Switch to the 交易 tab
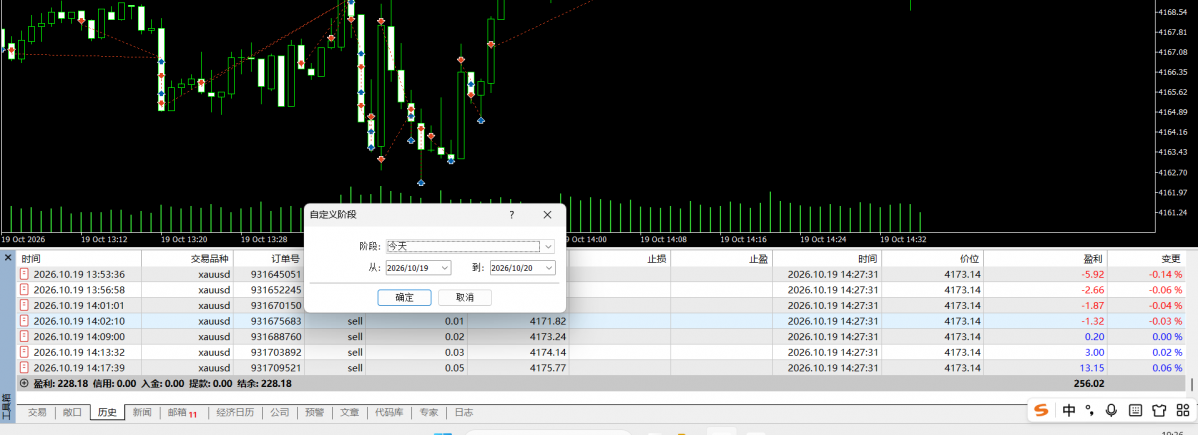Screen dimensions: 1198x435 point(37,412)
